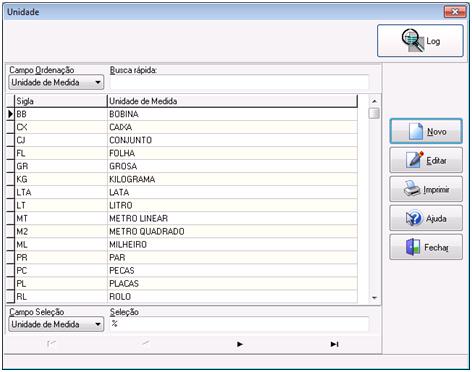This screenshot has height=372, width=472.
Task: Open Campo Ordenação dropdown
Action: coord(56,82)
